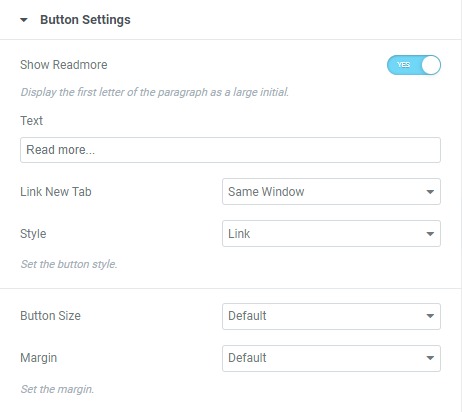Click the caret arrow in the Style box

click(x=430, y=234)
